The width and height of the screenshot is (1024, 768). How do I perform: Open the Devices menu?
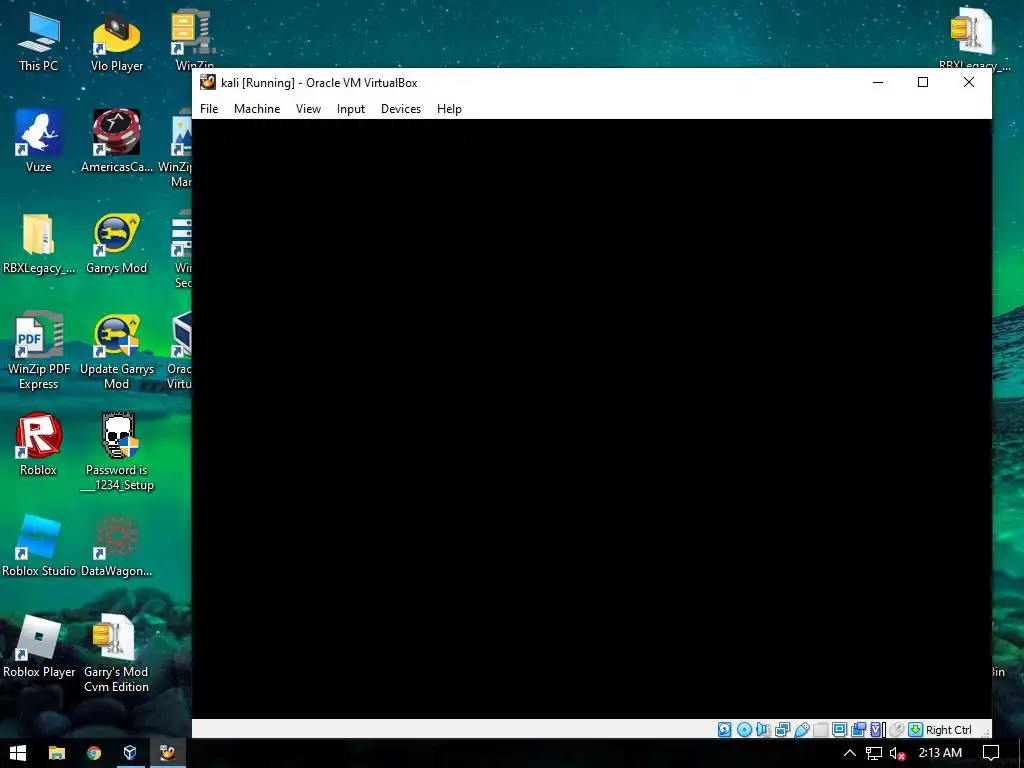[x=401, y=109]
